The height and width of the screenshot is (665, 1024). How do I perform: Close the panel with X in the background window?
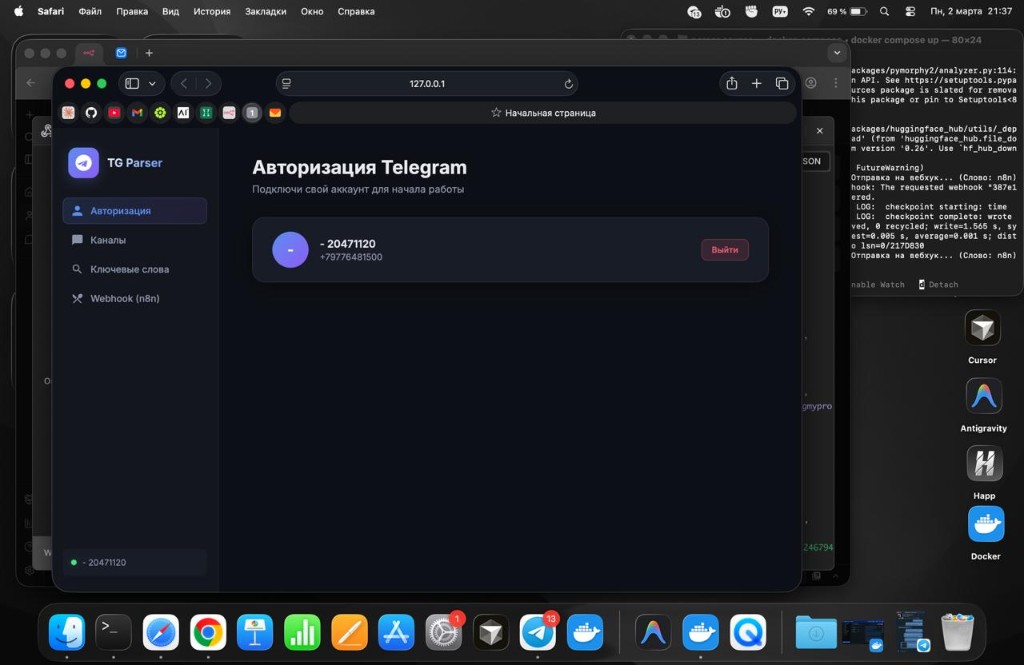(x=820, y=131)
